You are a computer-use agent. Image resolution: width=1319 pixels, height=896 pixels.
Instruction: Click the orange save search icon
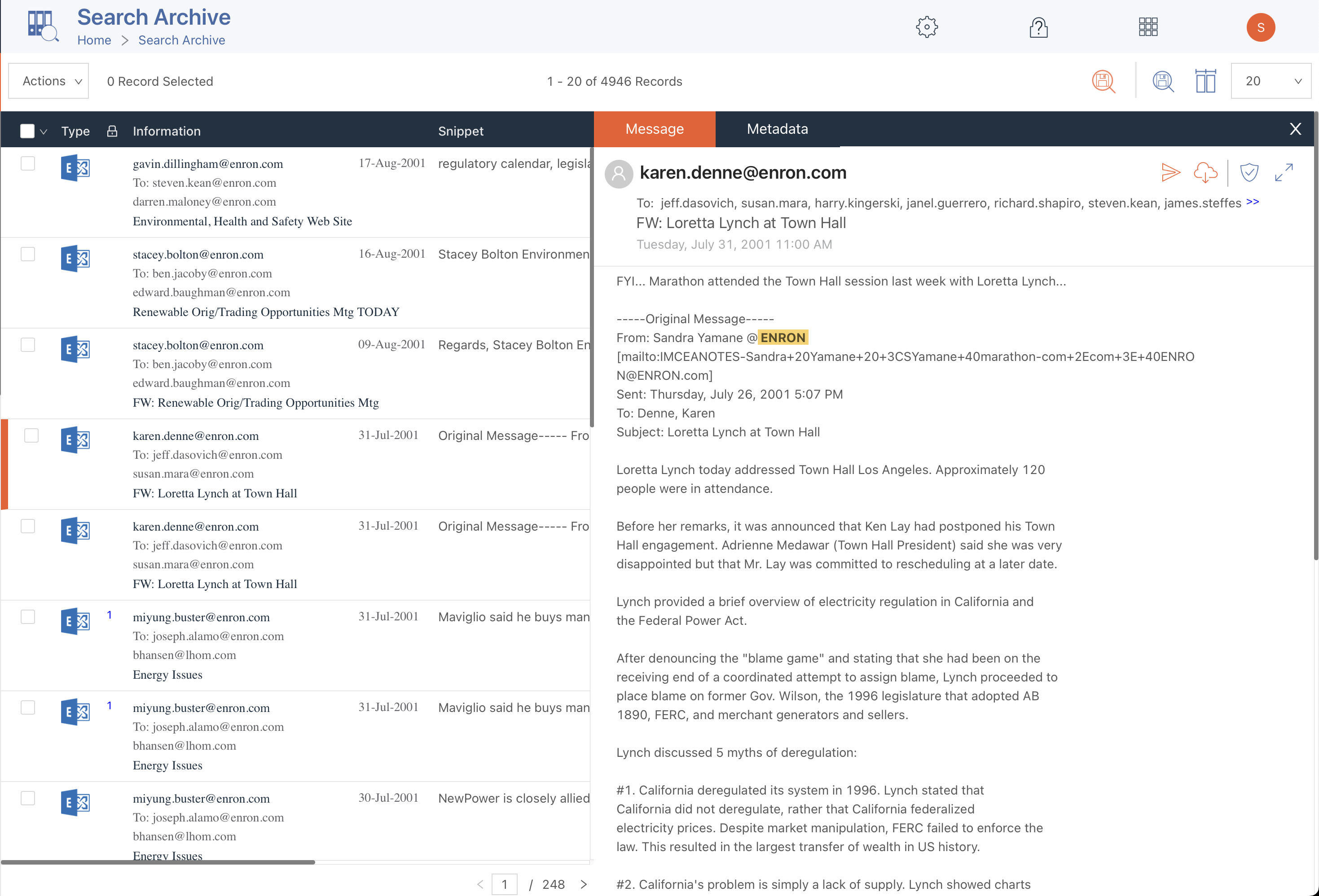1104,81
